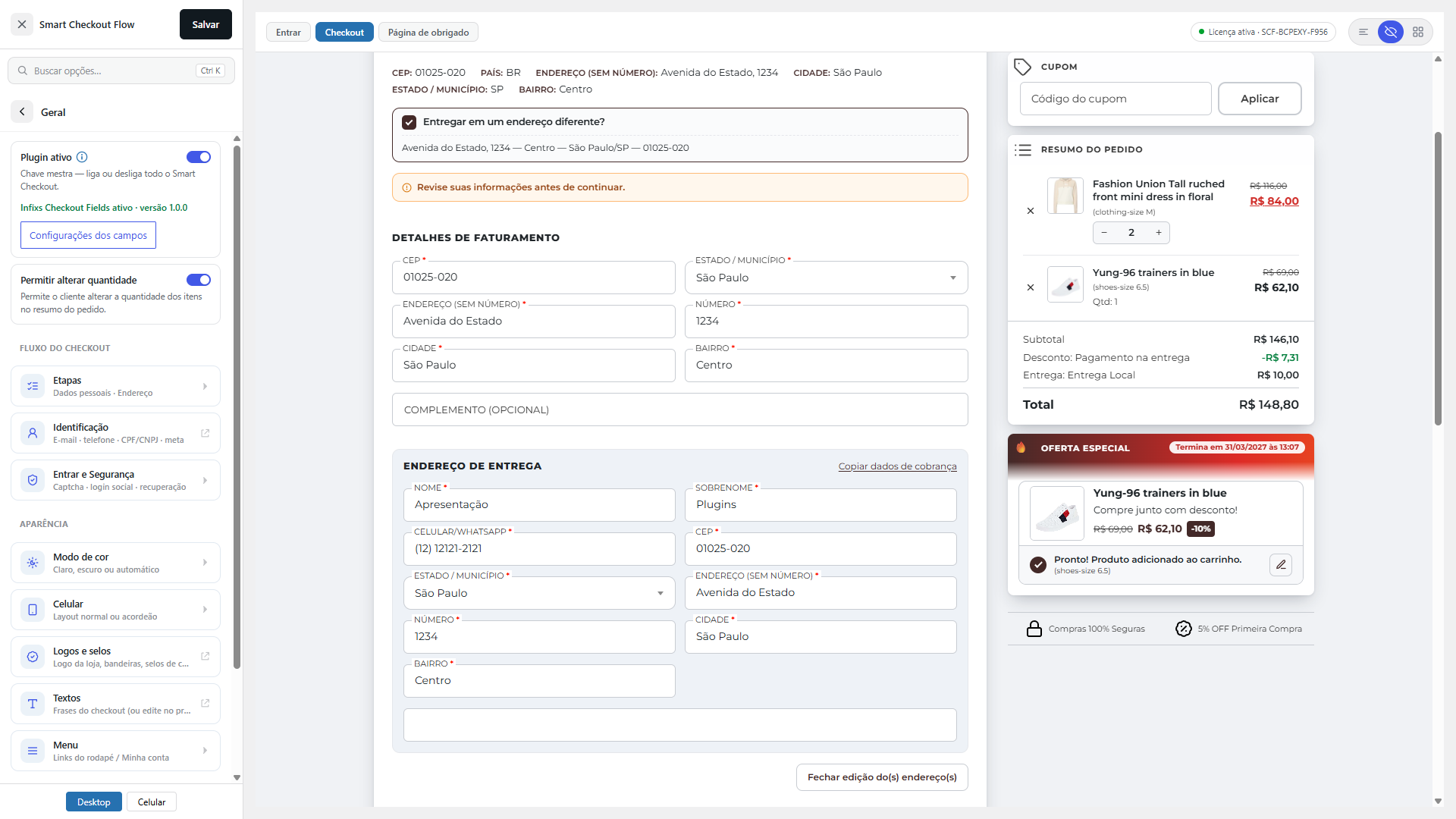
Task: Click the Buscar opções search field
Action: tap(121, 71)
